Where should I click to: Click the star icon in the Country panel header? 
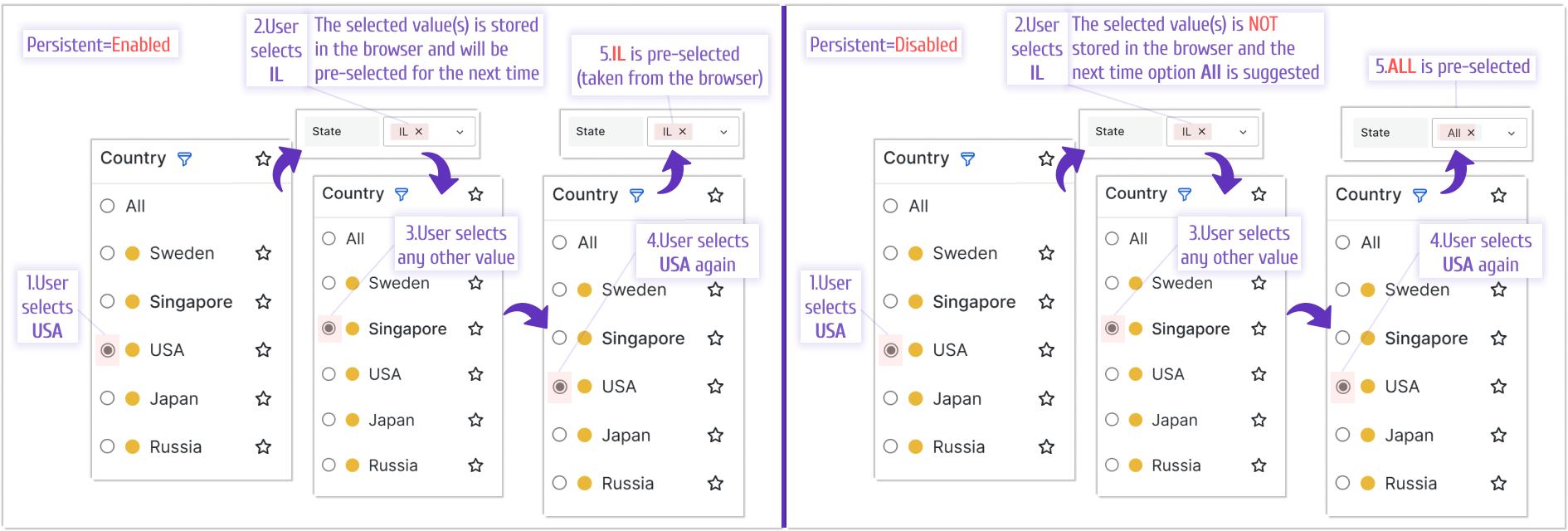[263, 158]
